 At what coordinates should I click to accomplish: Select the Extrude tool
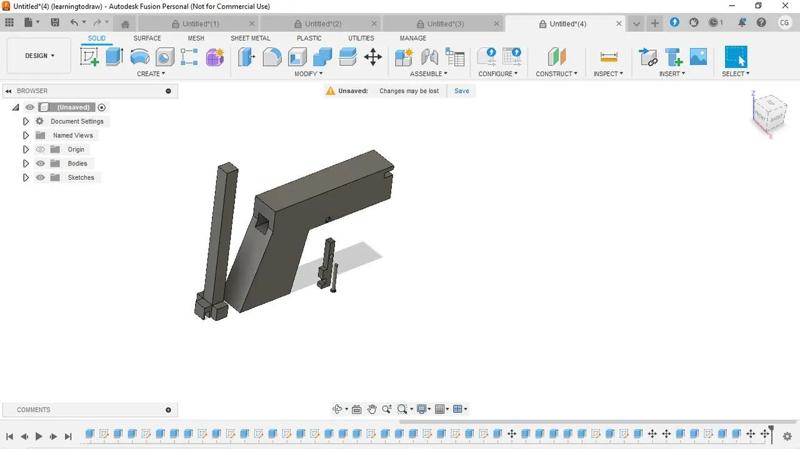pyautogui.click(x=114, y=57)
